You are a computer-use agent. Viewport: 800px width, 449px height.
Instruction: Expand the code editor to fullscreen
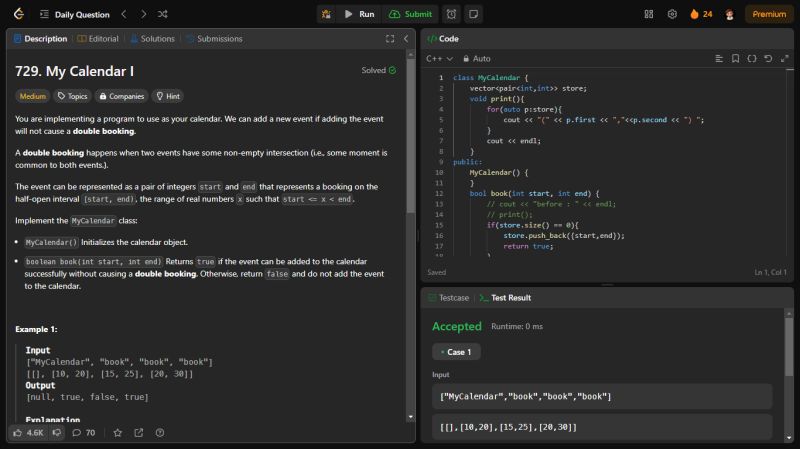point(785,59)
